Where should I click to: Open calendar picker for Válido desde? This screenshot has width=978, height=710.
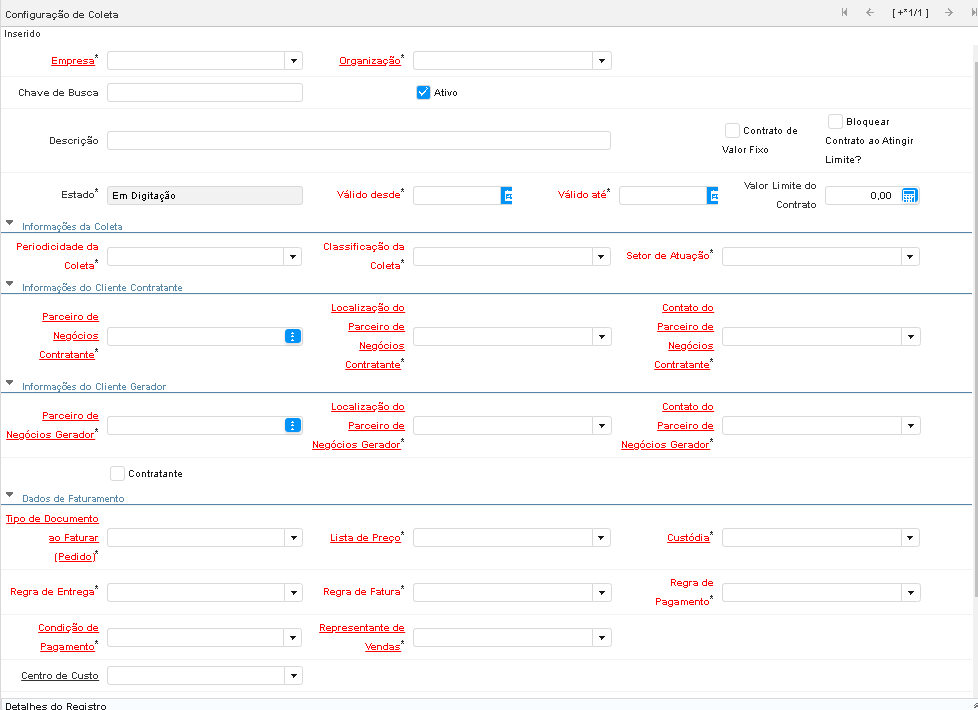(x=507, y=196)
